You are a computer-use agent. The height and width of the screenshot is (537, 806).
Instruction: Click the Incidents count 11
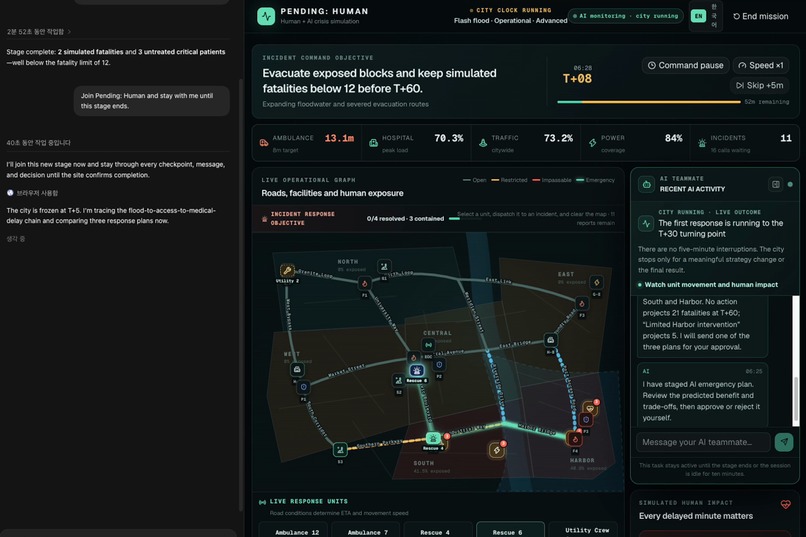point(786,138)
